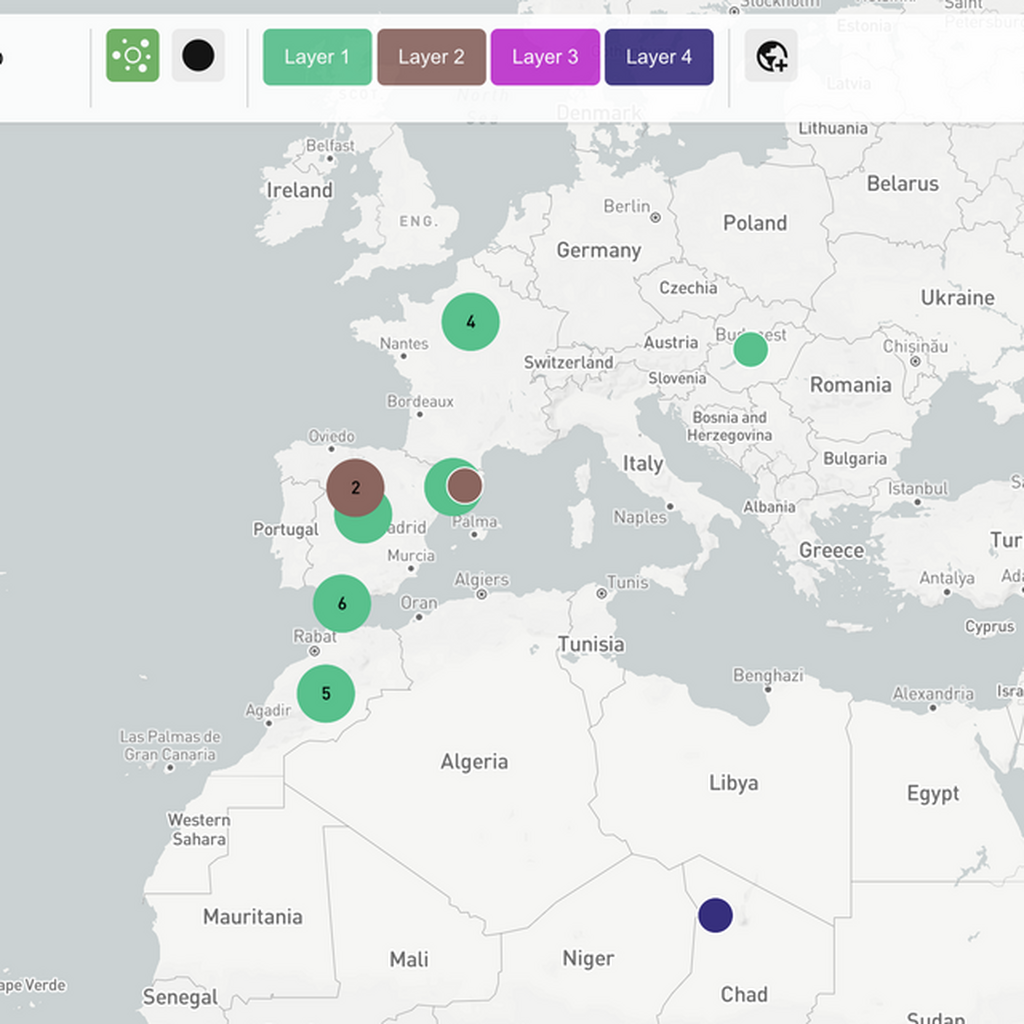
Task: Select the green cluster labeled 6 near Gibraltar
Action: pos(342,603)
